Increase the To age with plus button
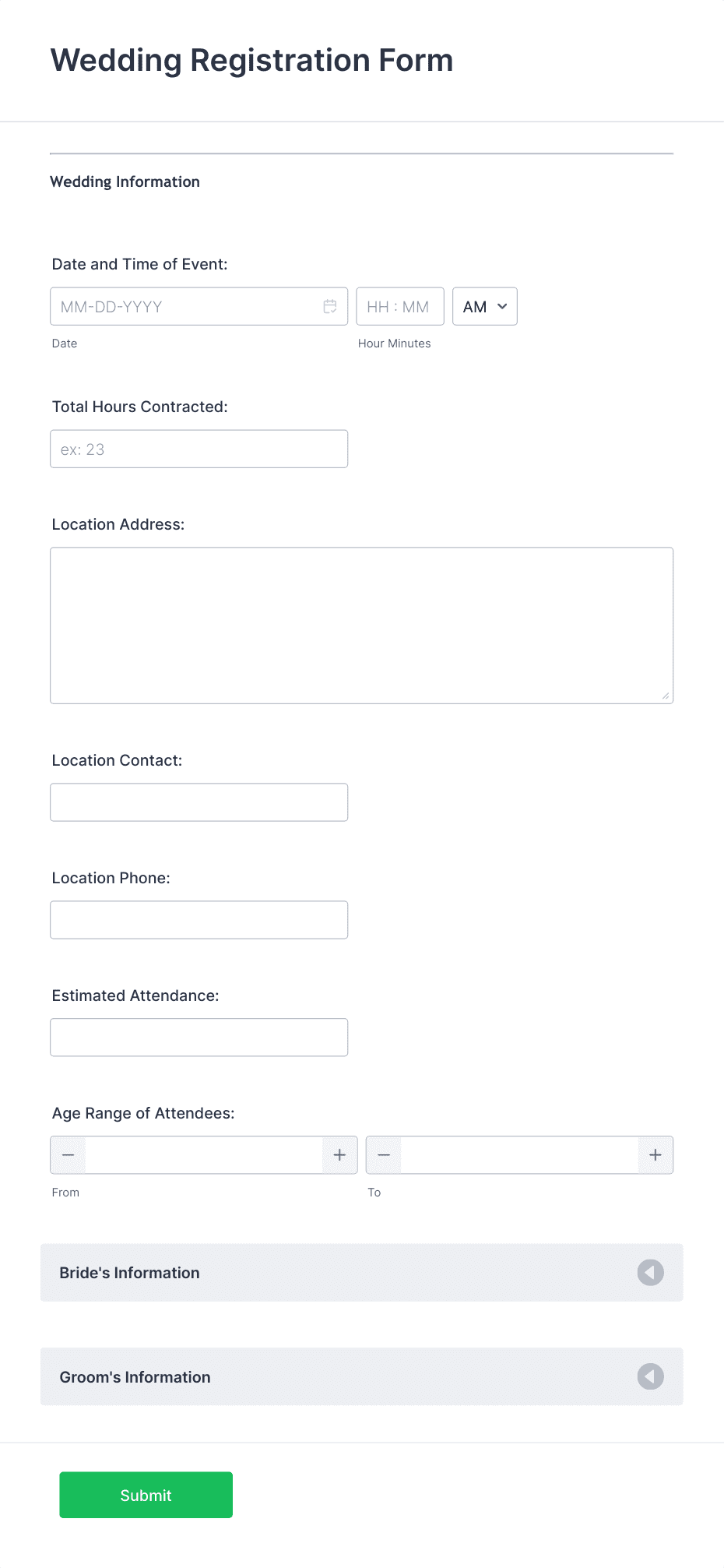724x1568 pixels. click(x=655, y=1155)
